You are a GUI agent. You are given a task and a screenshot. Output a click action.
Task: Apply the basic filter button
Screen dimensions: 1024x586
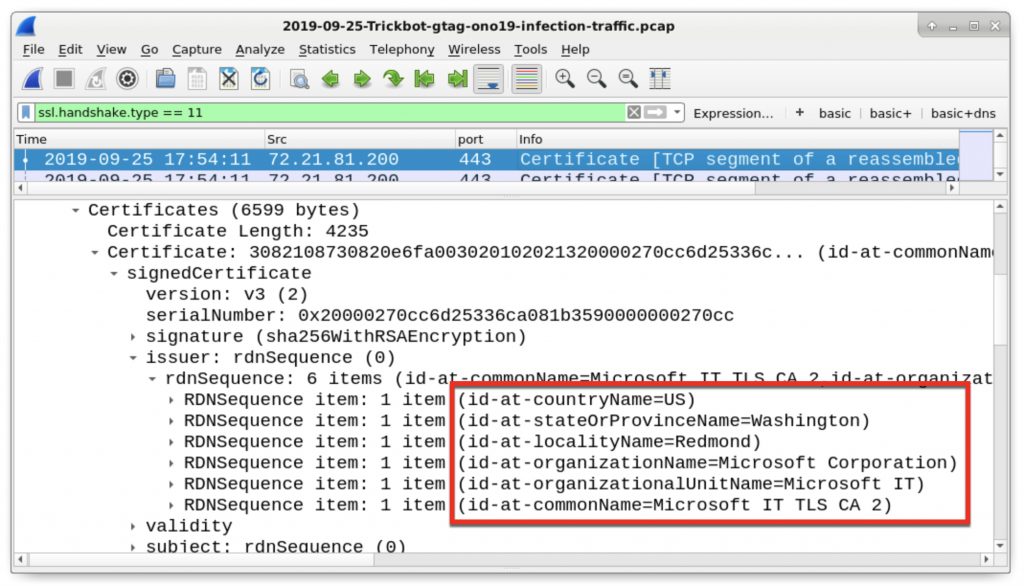tap(835, 113)
